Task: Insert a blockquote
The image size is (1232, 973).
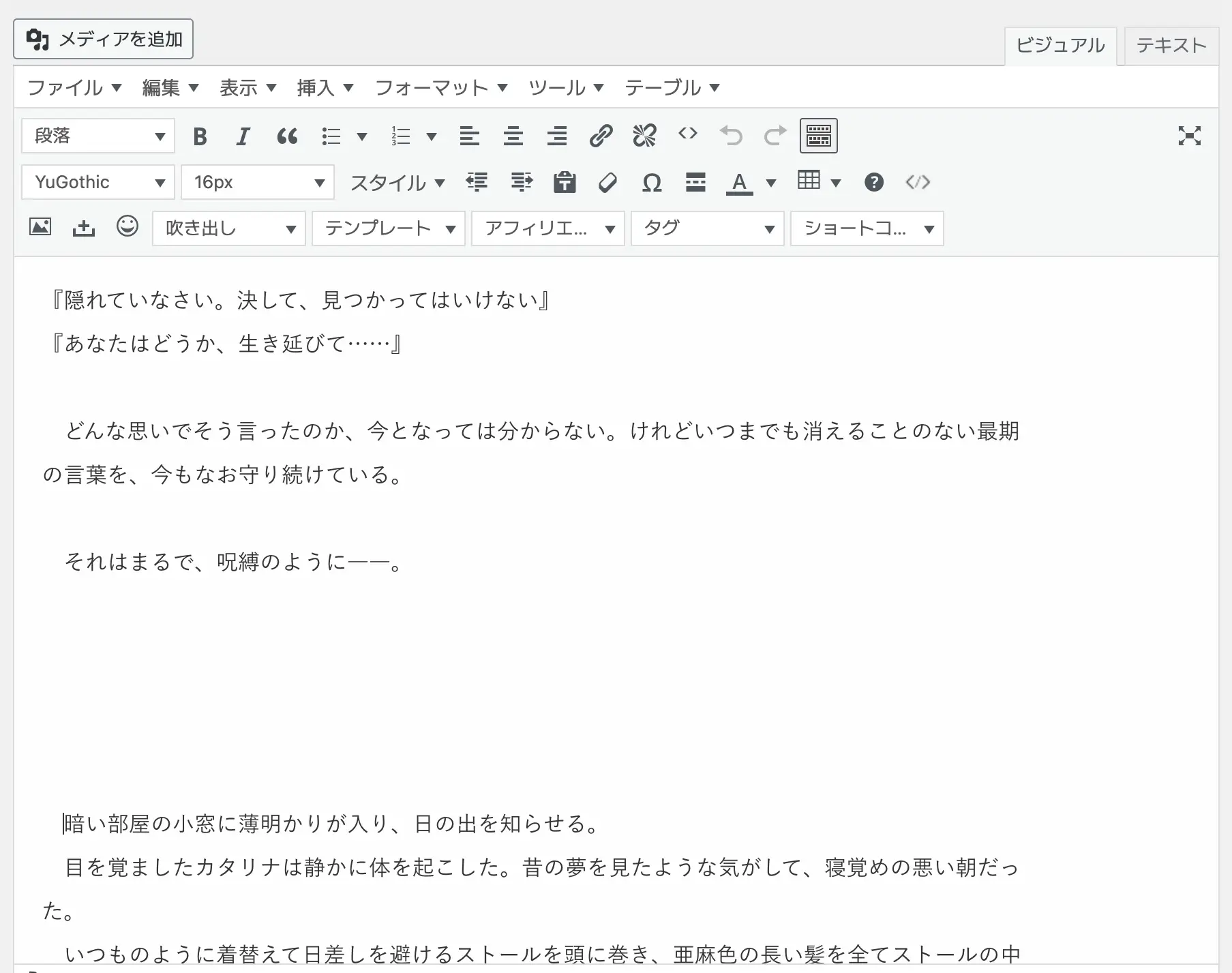Action: pyautogui.click(x=287, y=136)
